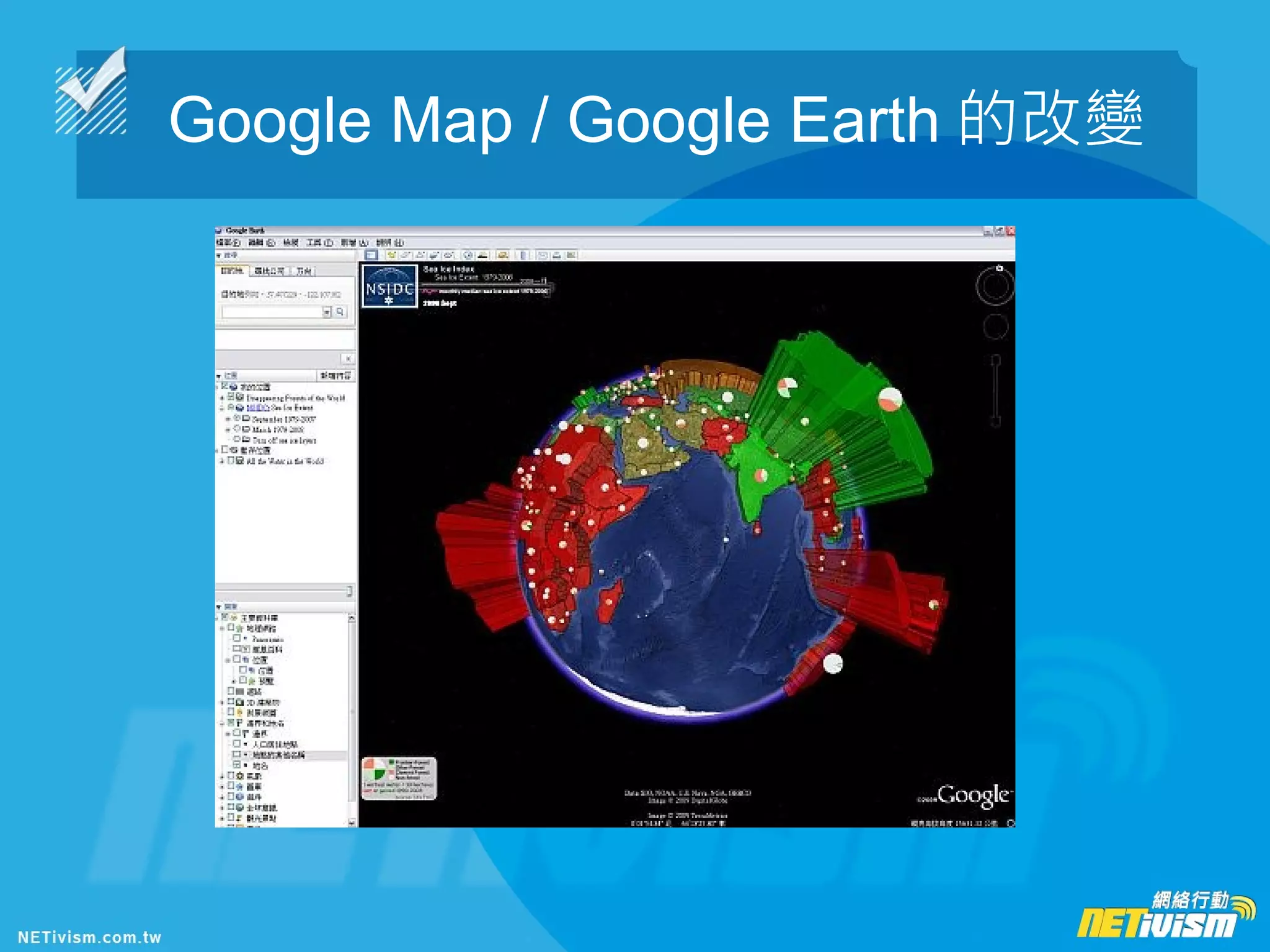Expand the 3D 建築物 layer node
The image size is (1270, 952).
[x=222, y=702]
